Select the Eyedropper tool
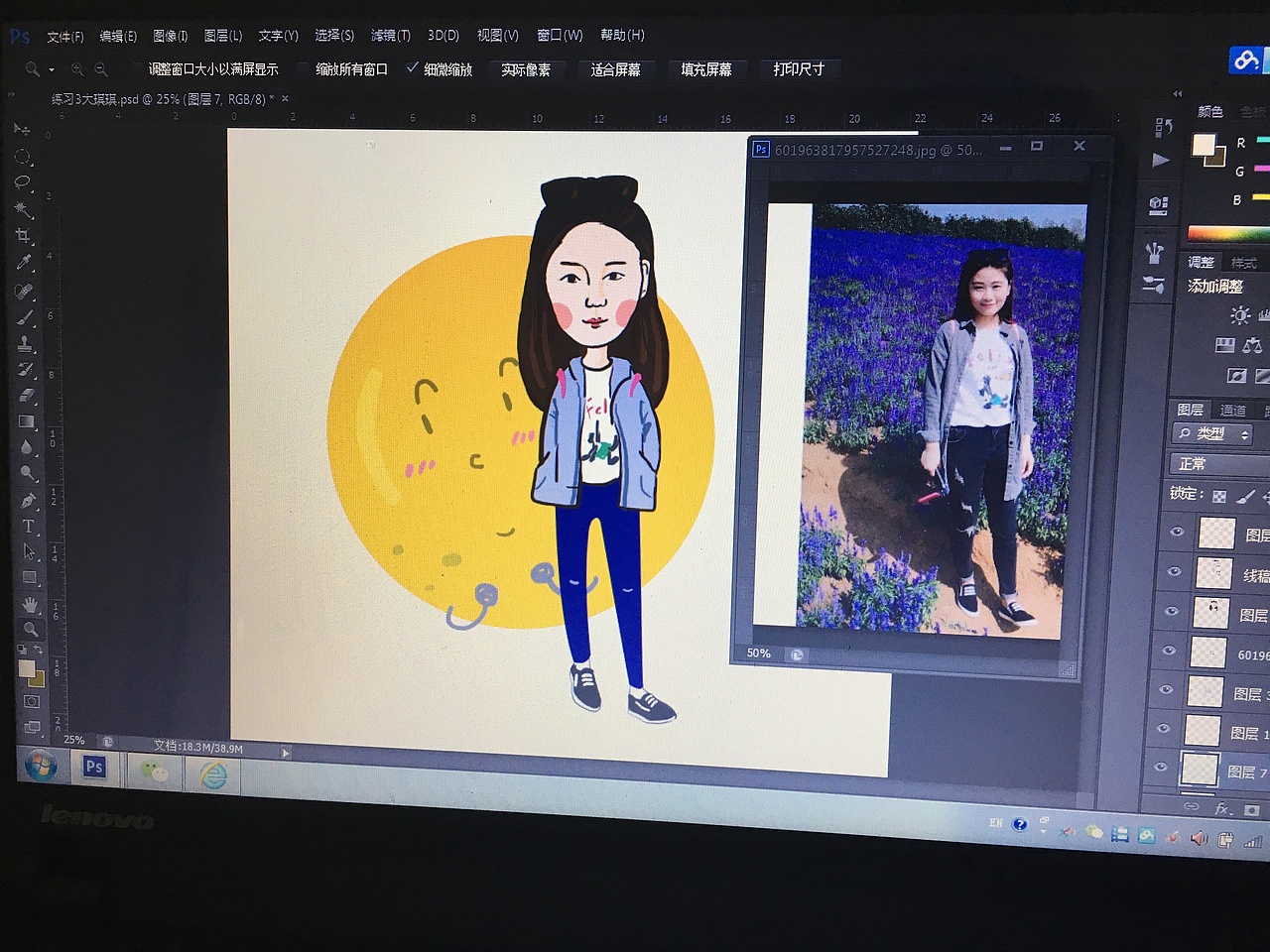 (x=24, y=263)
